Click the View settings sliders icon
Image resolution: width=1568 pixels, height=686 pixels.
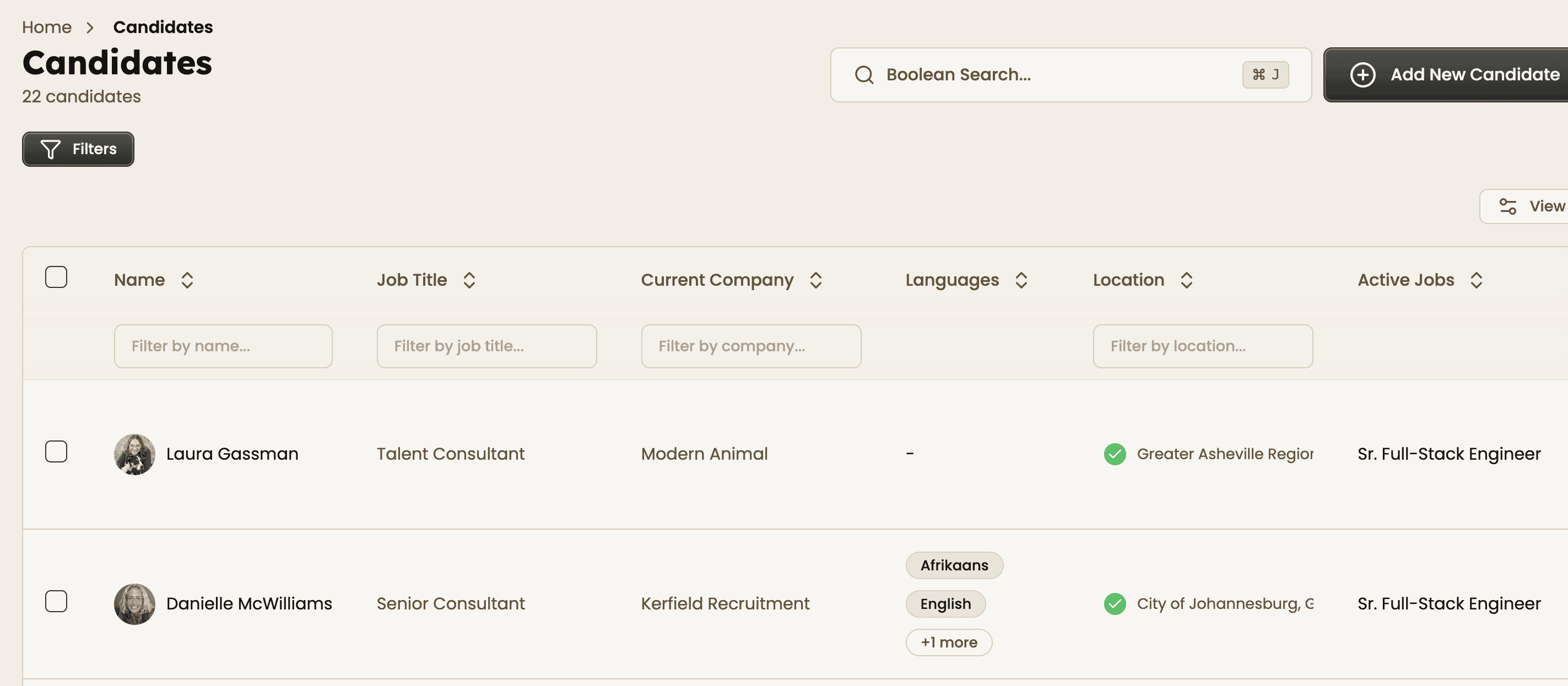[x=1508, y=206]
